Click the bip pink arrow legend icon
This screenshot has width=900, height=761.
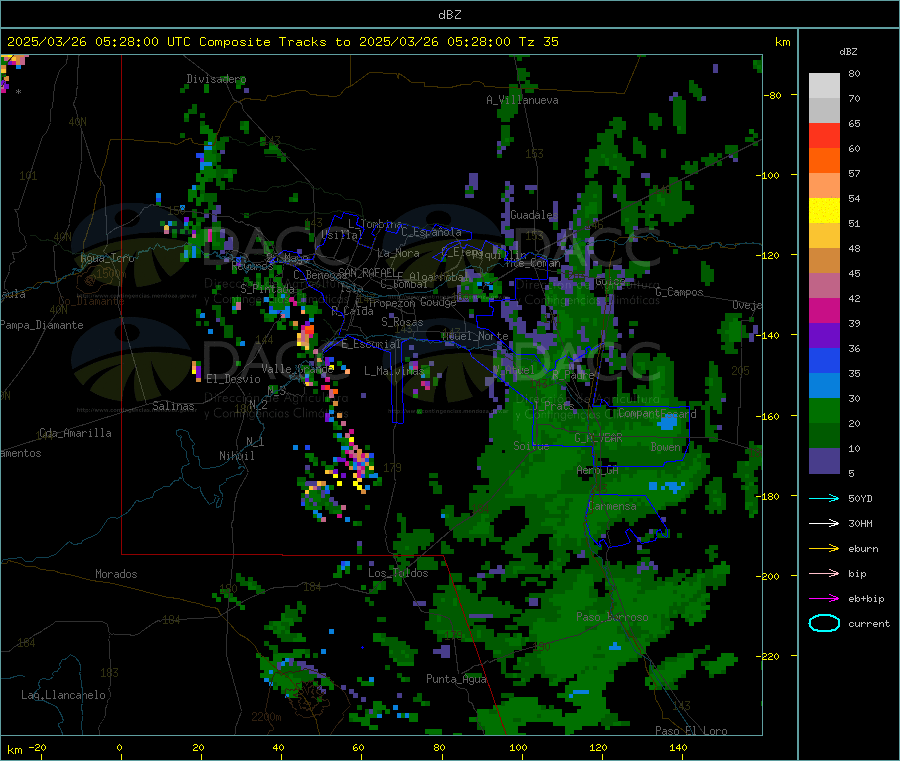(x=824, y=573)
